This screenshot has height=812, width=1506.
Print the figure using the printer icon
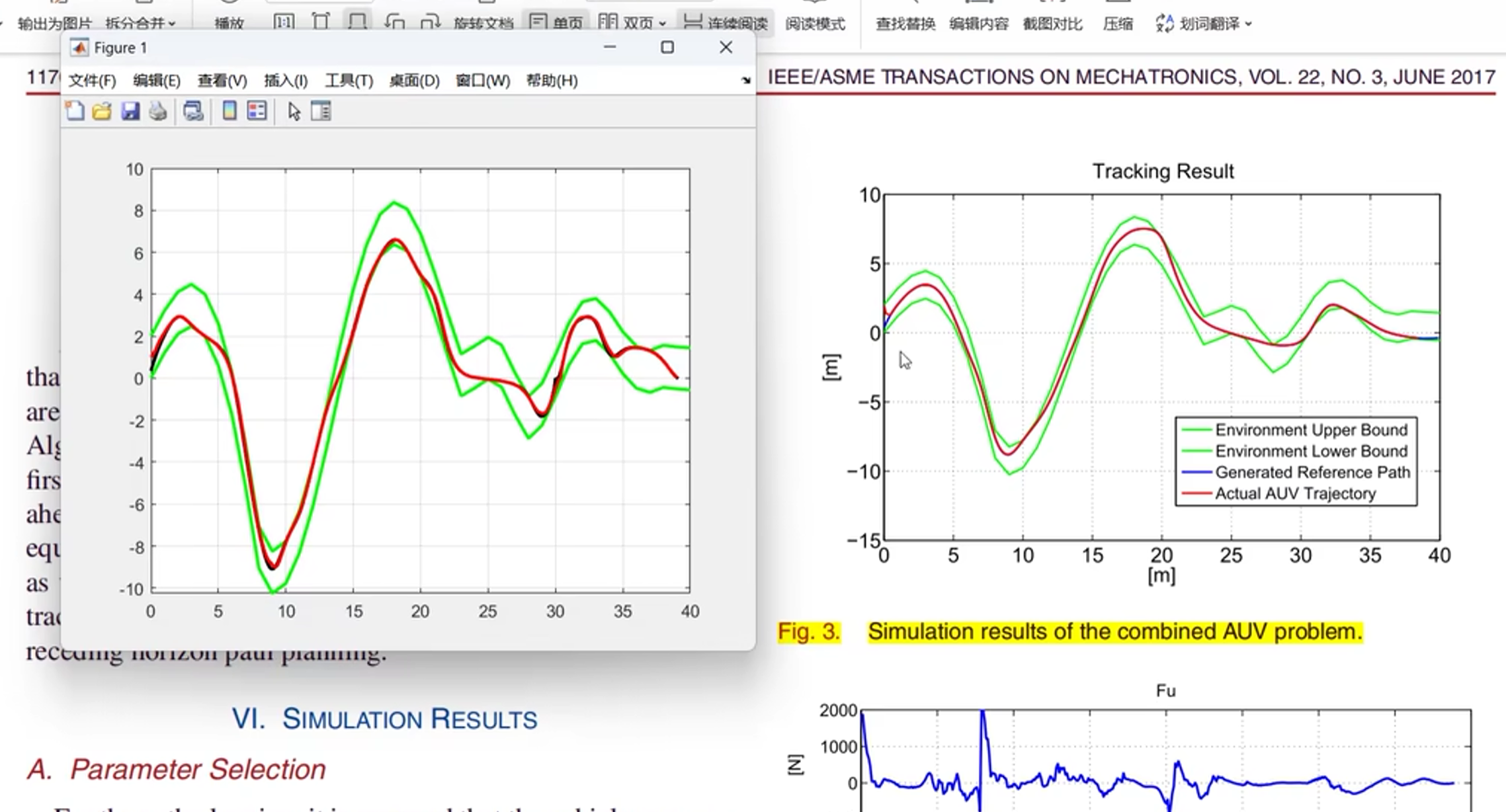157,111
